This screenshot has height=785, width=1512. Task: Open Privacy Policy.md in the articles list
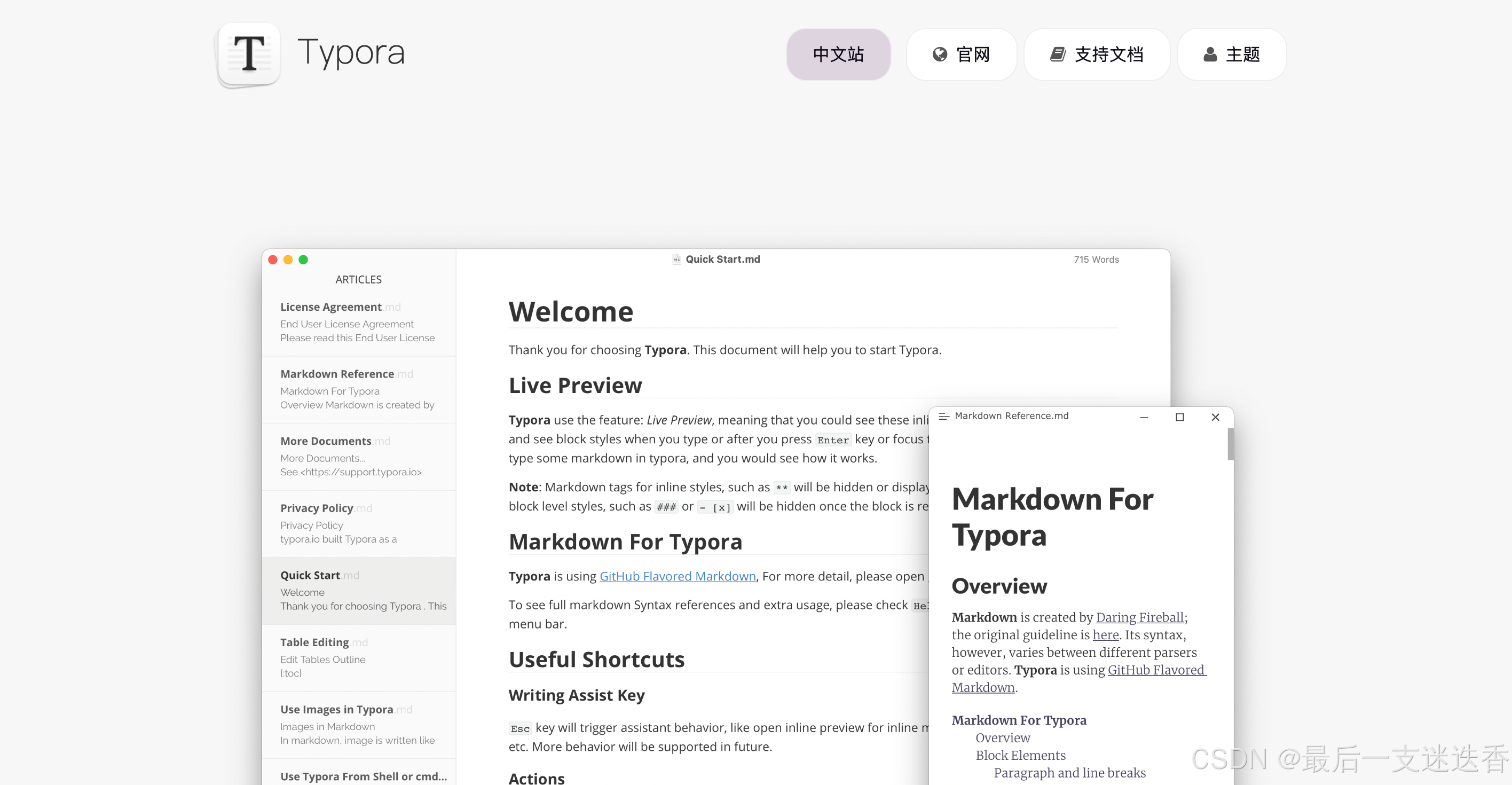pyautogui.click(x=359, y=523)
